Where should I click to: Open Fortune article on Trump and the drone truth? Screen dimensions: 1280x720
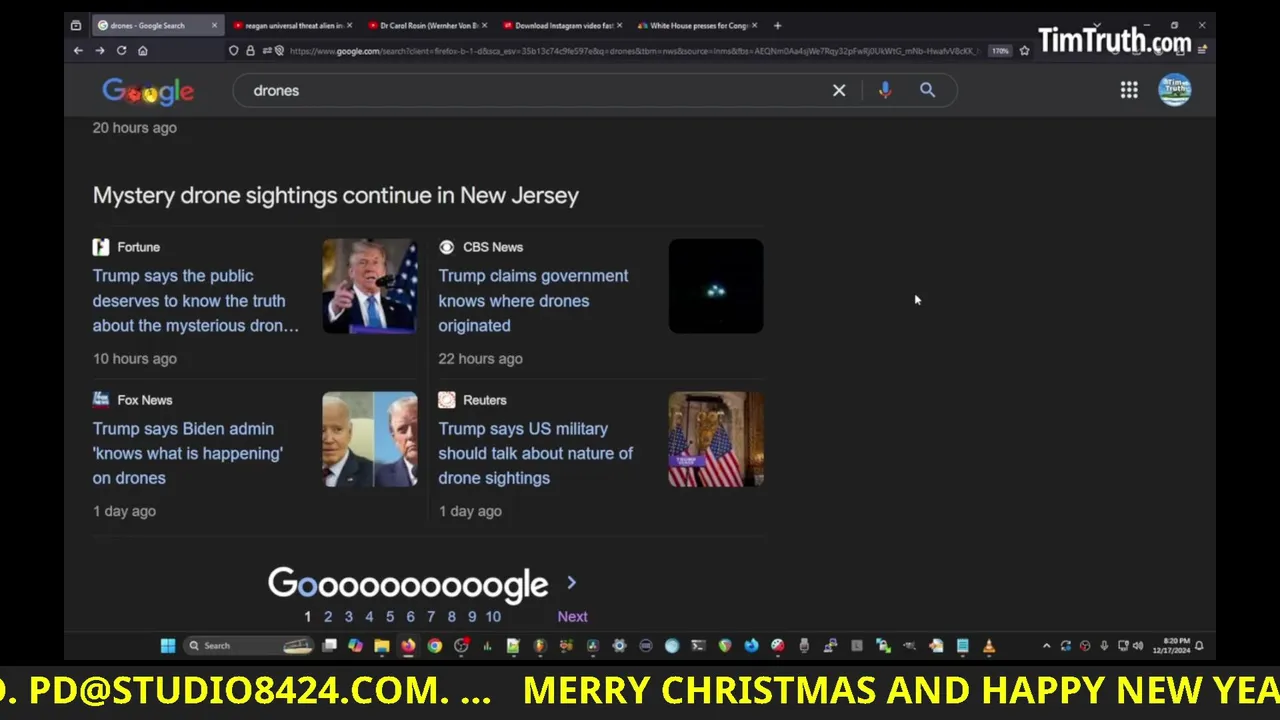[x=196, y=300]
